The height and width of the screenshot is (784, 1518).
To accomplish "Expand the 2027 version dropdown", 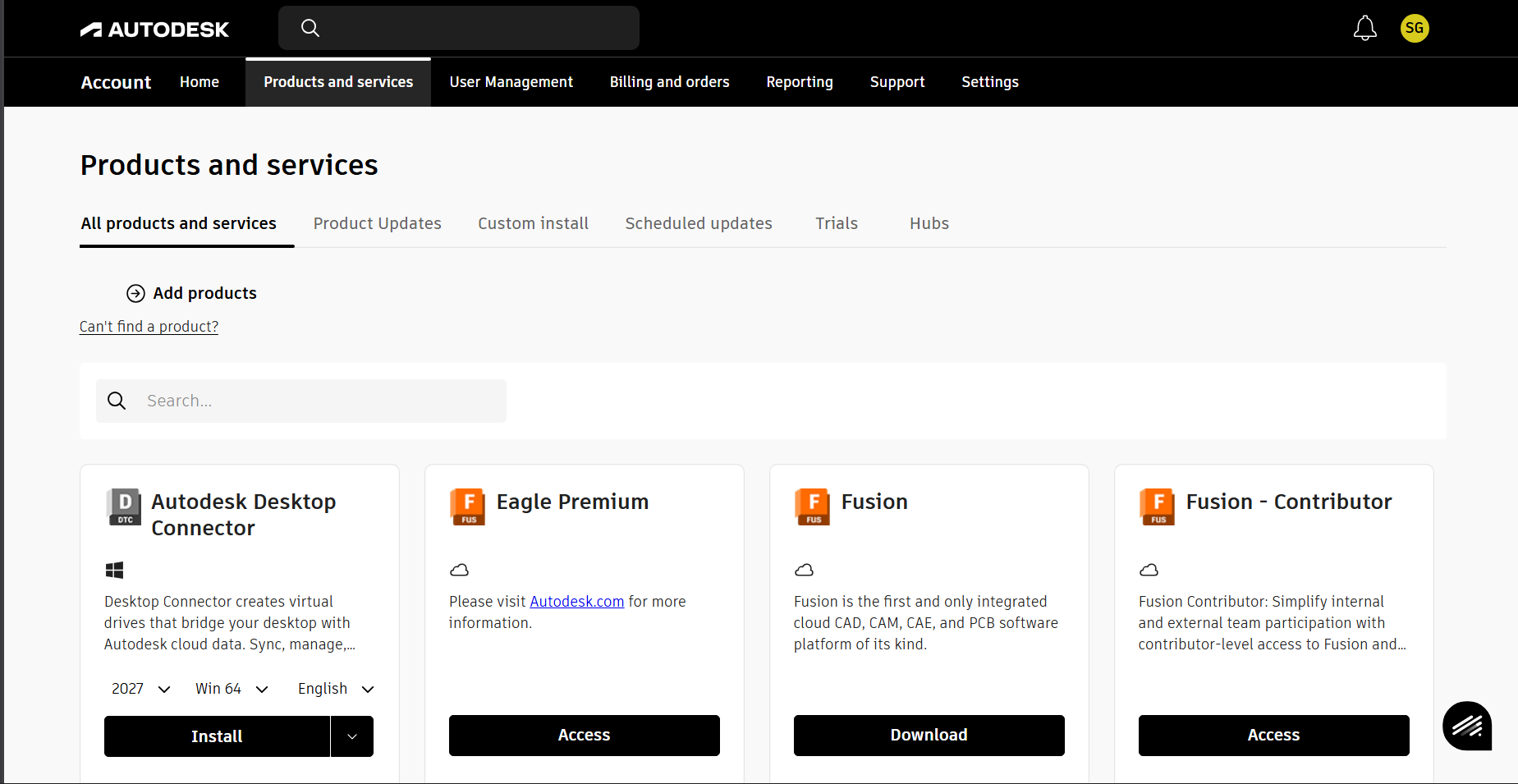I will click(140, 689).
